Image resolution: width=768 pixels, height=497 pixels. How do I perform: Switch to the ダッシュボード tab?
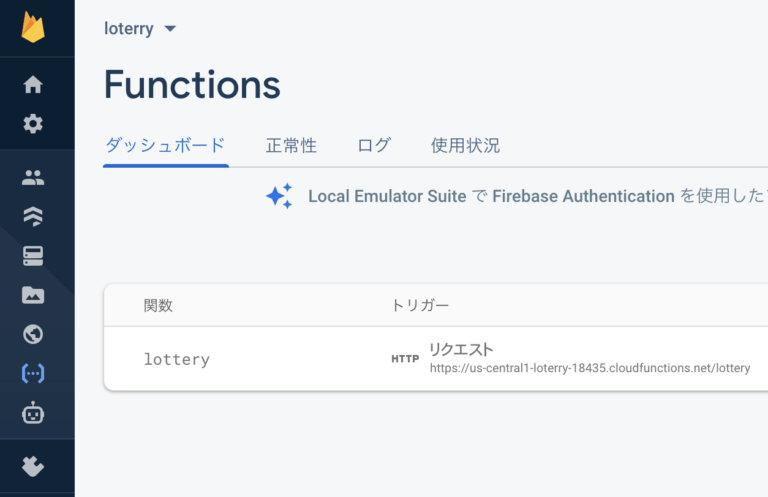point(165,146)
